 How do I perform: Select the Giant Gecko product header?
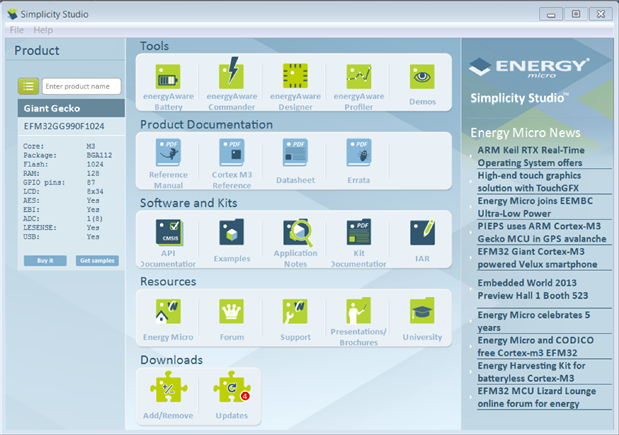71,108
